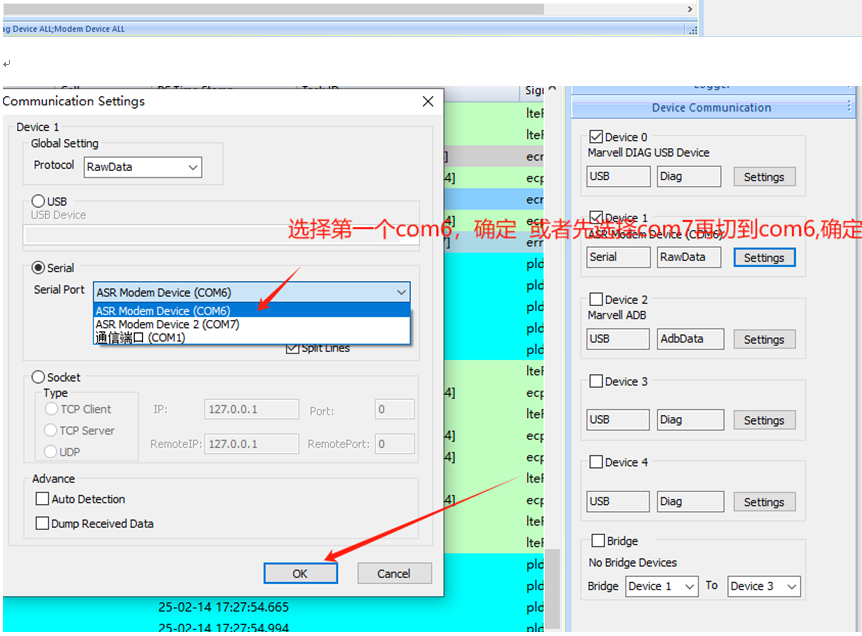Click the "Device ALL;Modem Device ALL" status text
Screen dimensions: 862x636
pos(69,29)
